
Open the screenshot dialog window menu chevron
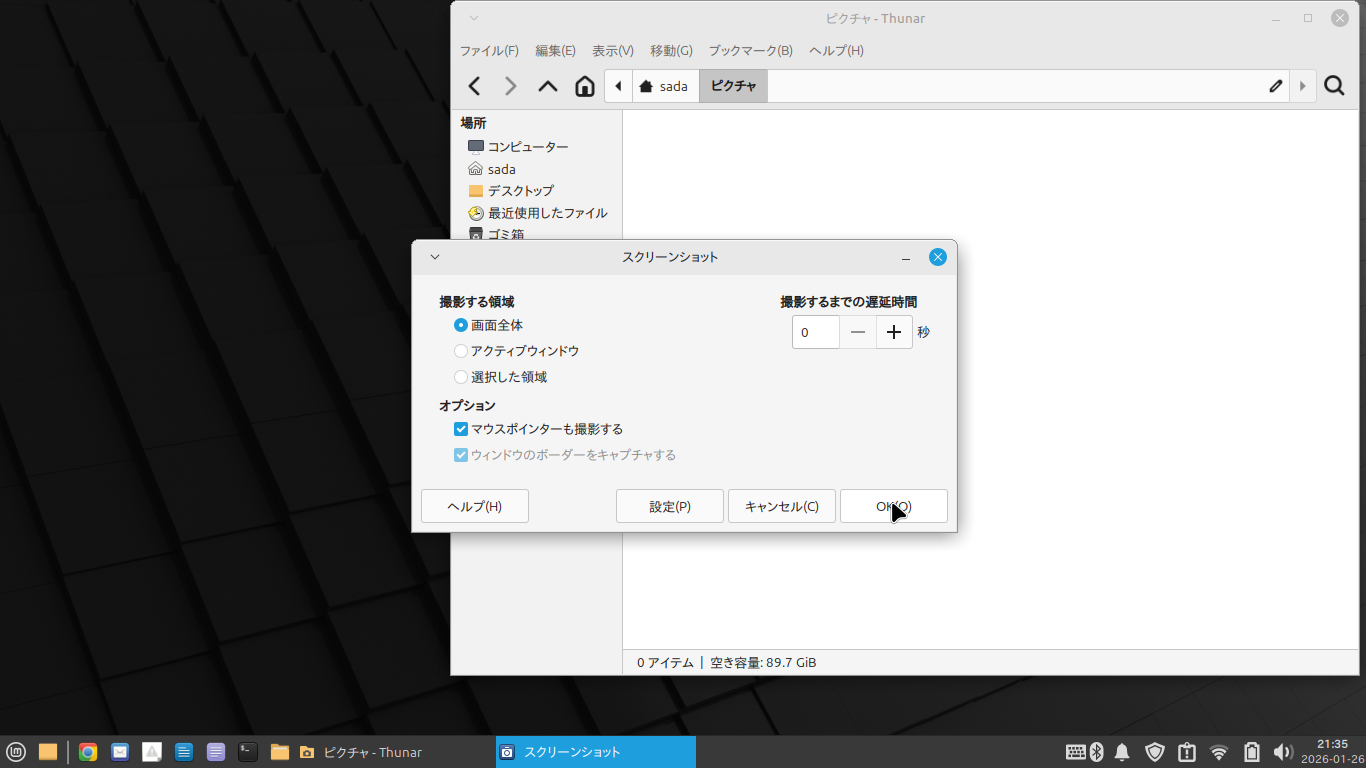tap(435, 257)
